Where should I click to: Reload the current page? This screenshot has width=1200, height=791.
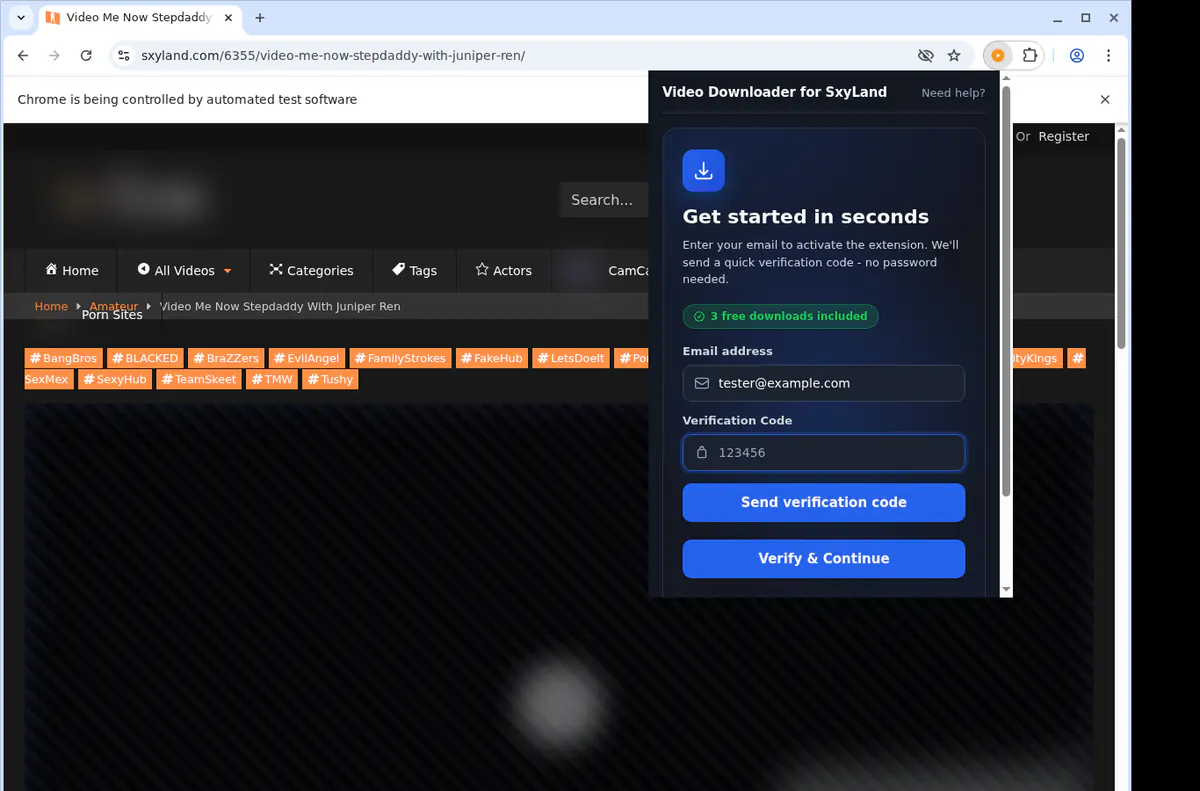86,56
